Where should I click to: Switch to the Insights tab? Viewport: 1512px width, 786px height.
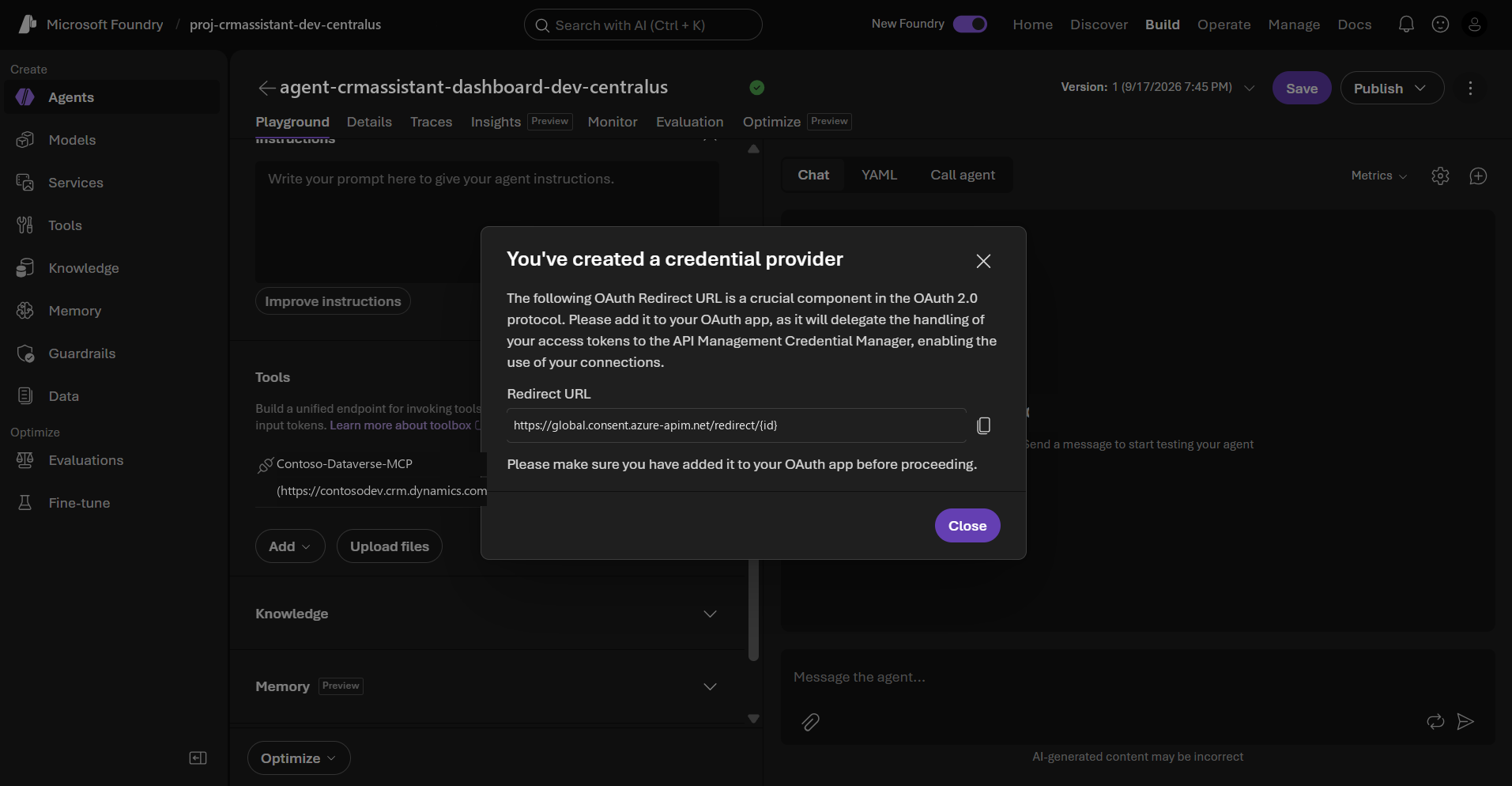522,122
